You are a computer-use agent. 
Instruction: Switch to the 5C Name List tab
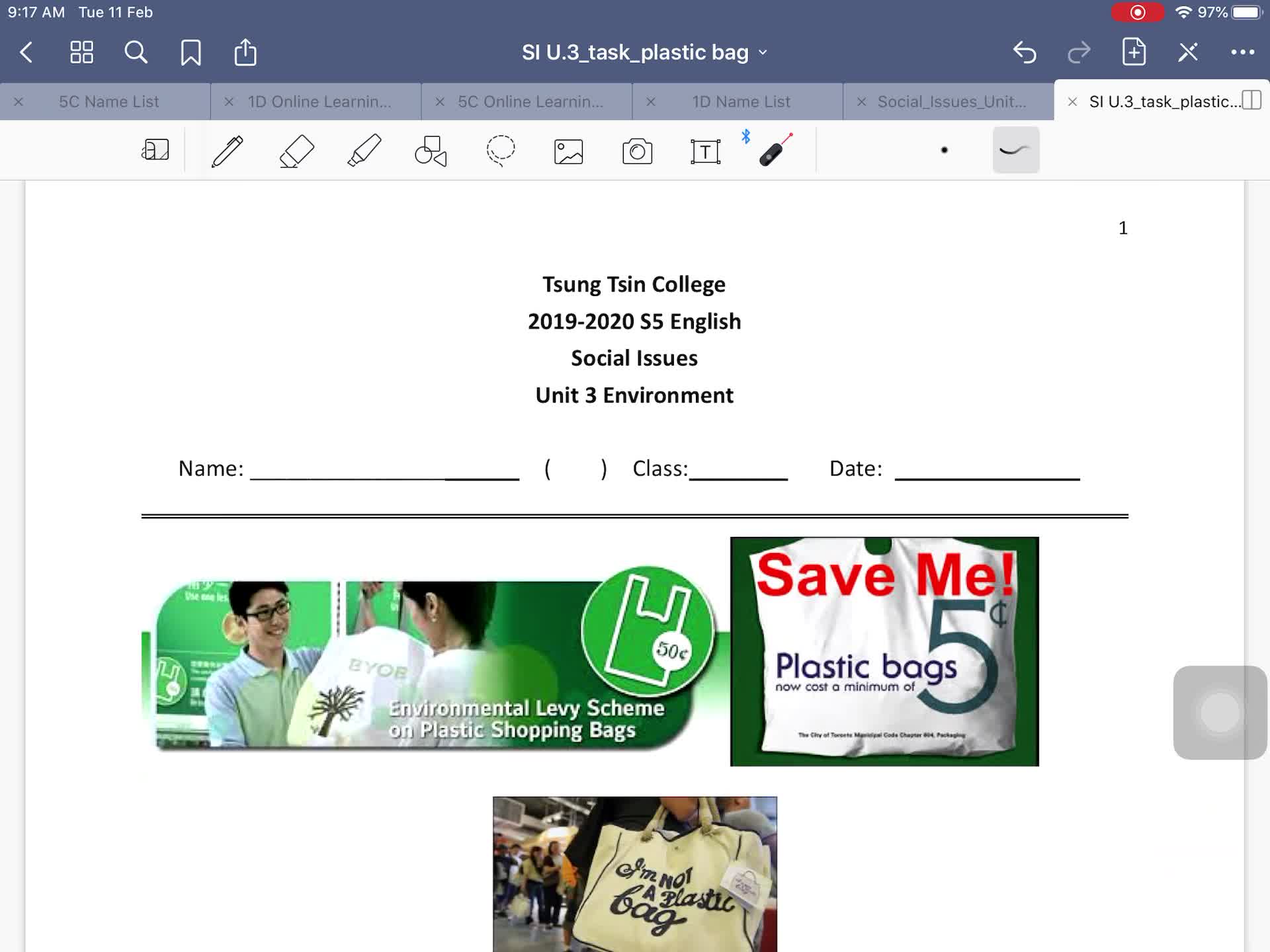pyautogui.click(x=108, y=102)
